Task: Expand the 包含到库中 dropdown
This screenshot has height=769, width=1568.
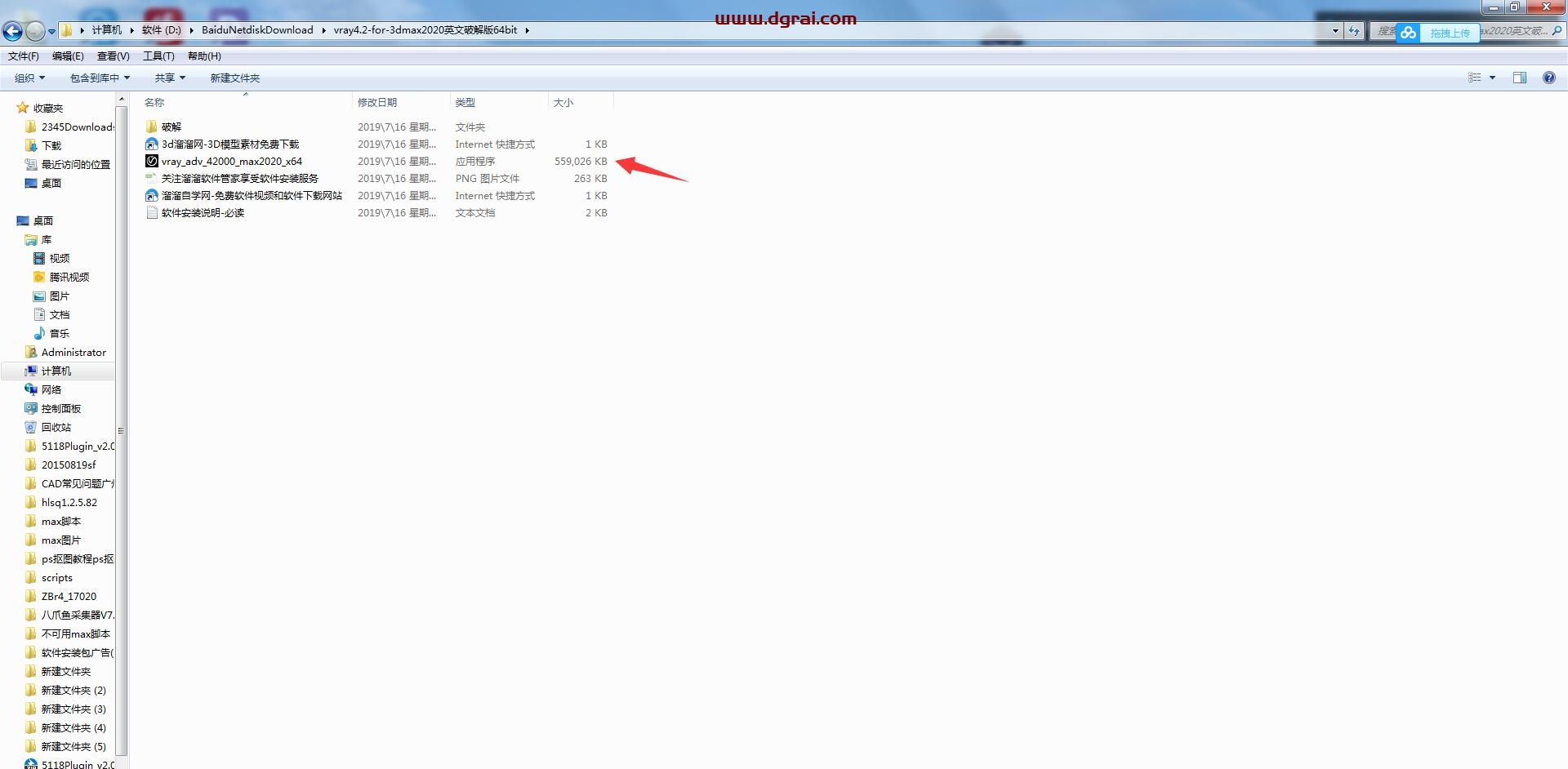Action: click(100, 78)
